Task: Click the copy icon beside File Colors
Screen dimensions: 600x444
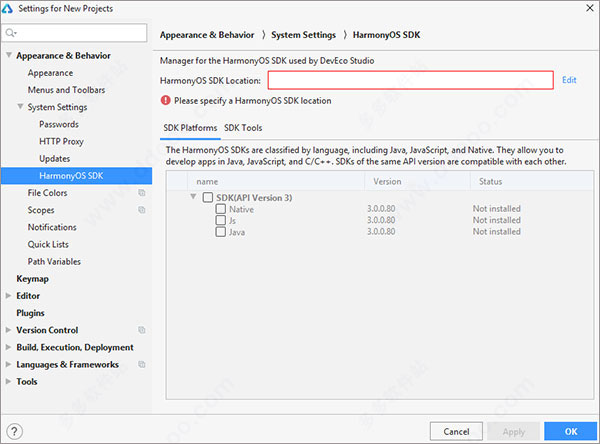Action: [x=142, y=193]
